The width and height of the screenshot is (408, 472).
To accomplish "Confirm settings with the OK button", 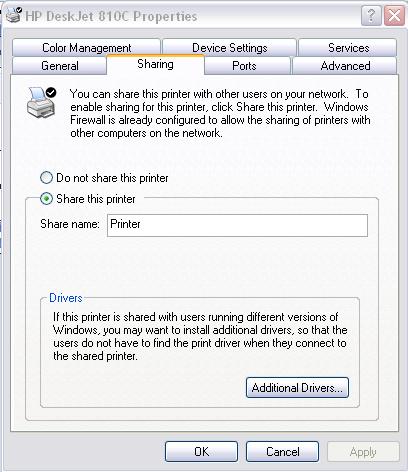I will point(201,452).
